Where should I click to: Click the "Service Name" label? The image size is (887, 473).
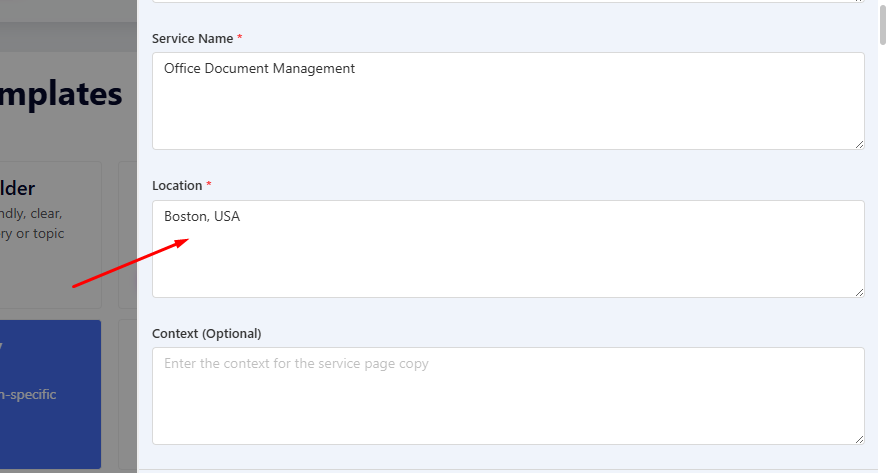click(192, 38)
